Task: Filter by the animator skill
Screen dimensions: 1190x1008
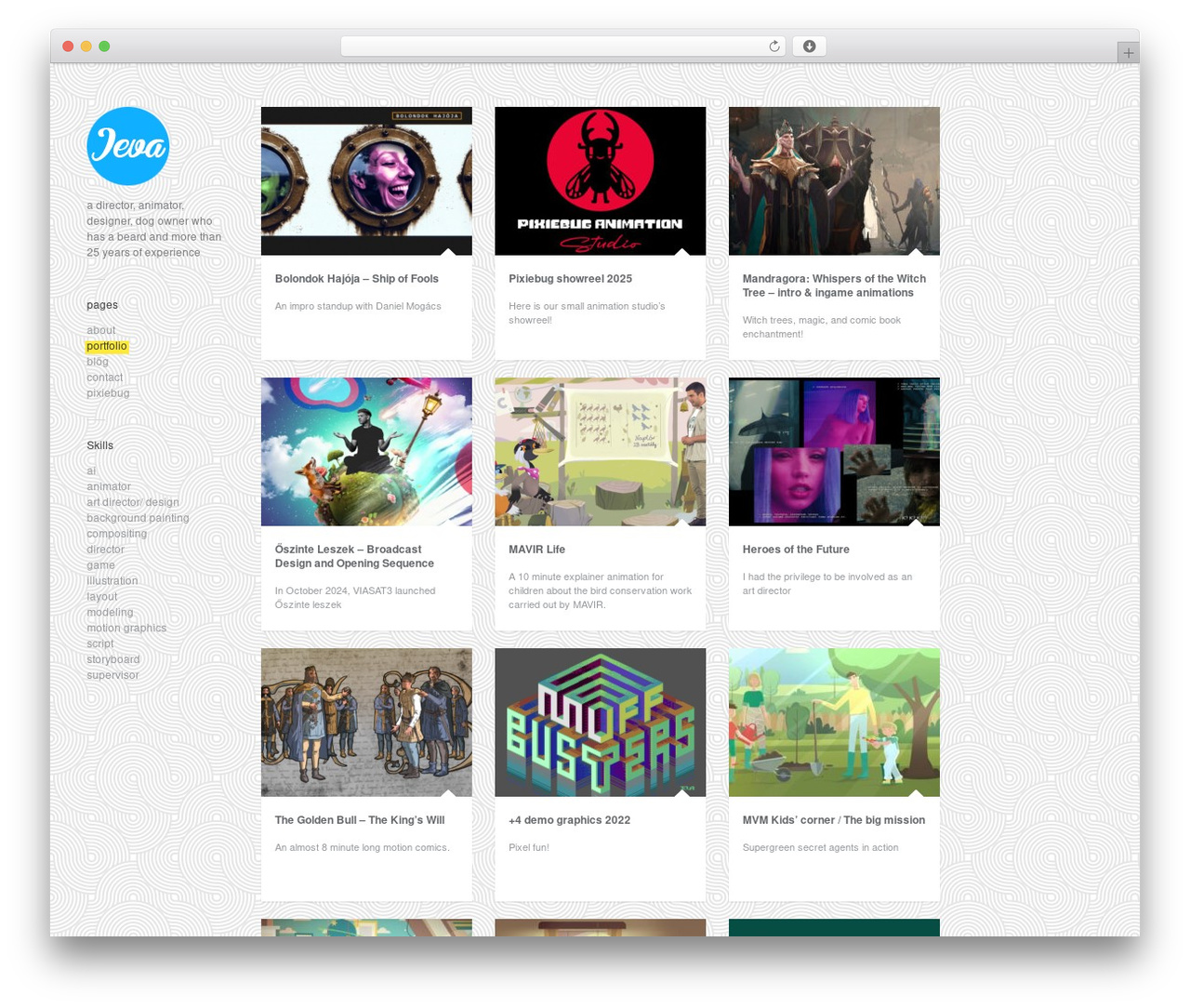Action: click(109, 486)
